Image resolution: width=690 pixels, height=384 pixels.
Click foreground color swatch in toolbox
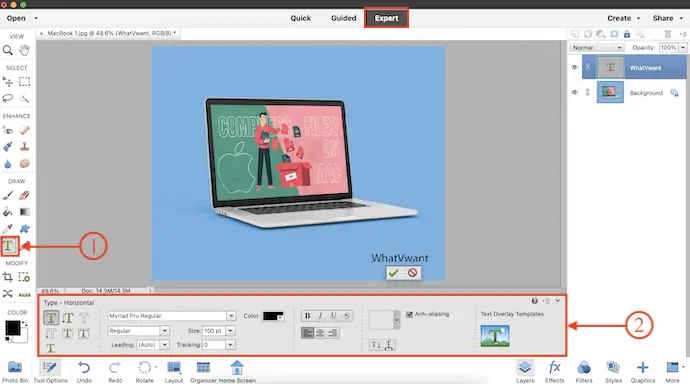tap(12, 328)
